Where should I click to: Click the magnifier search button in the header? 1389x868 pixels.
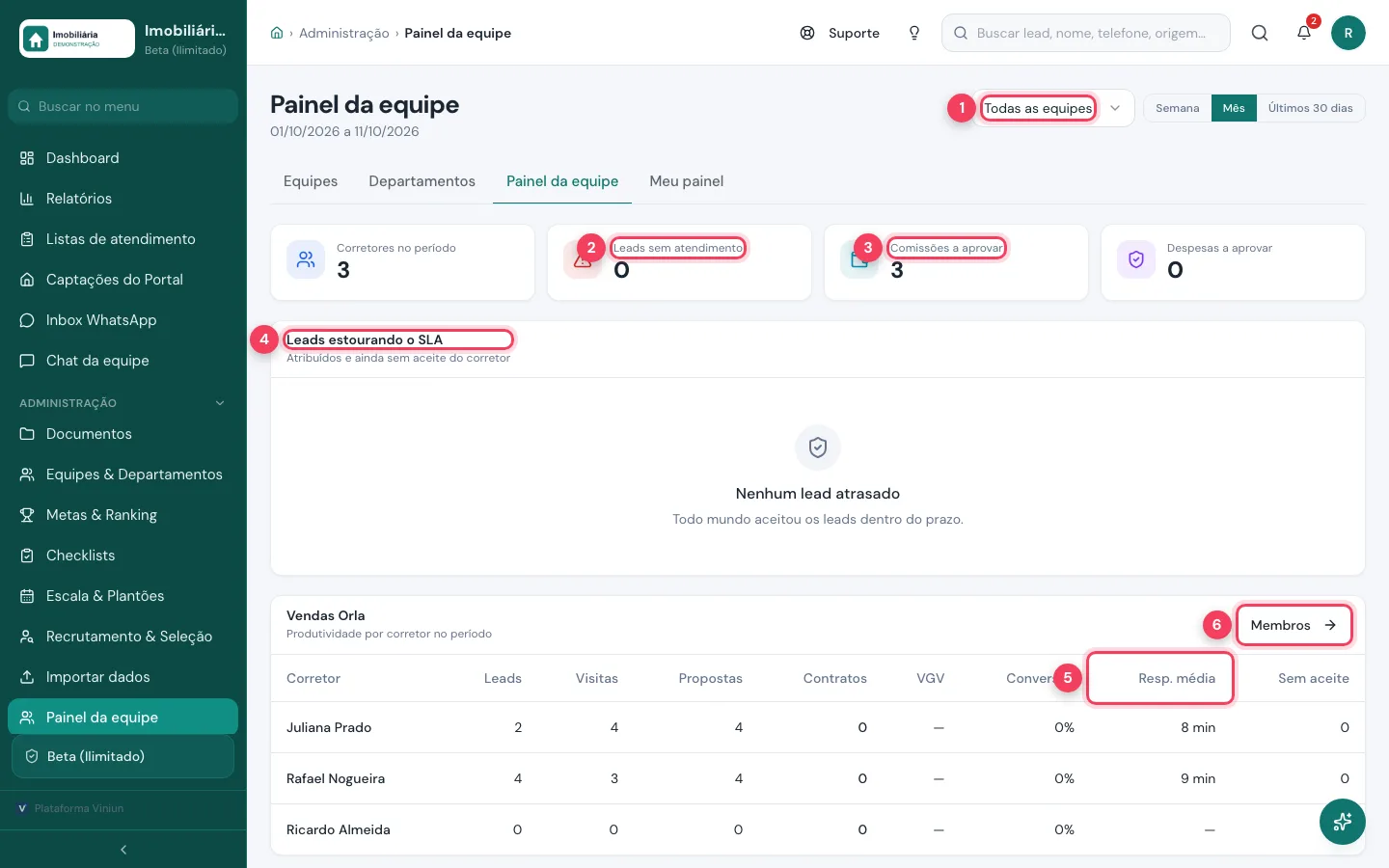1260,33
